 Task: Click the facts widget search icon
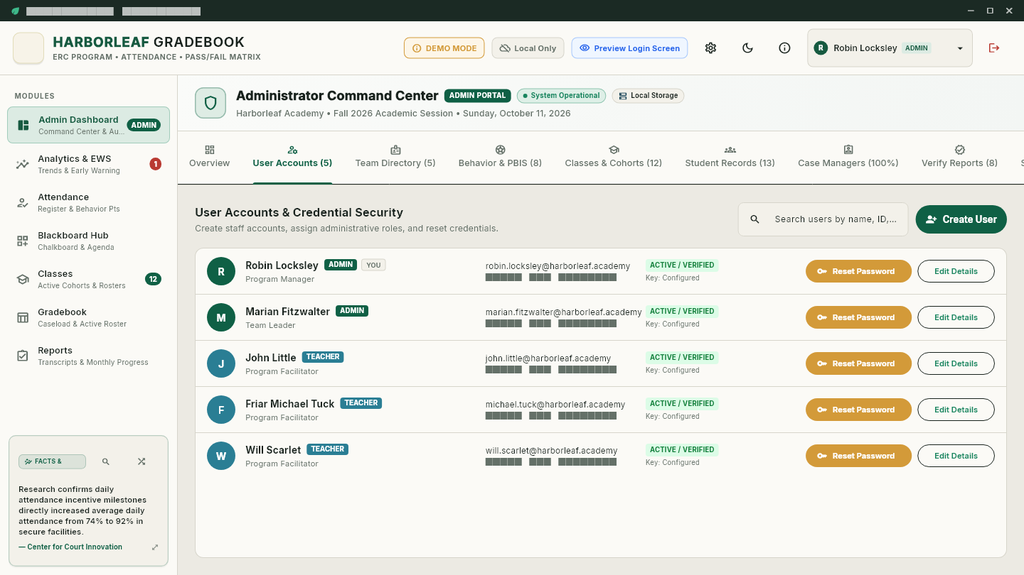pos(106,461)
